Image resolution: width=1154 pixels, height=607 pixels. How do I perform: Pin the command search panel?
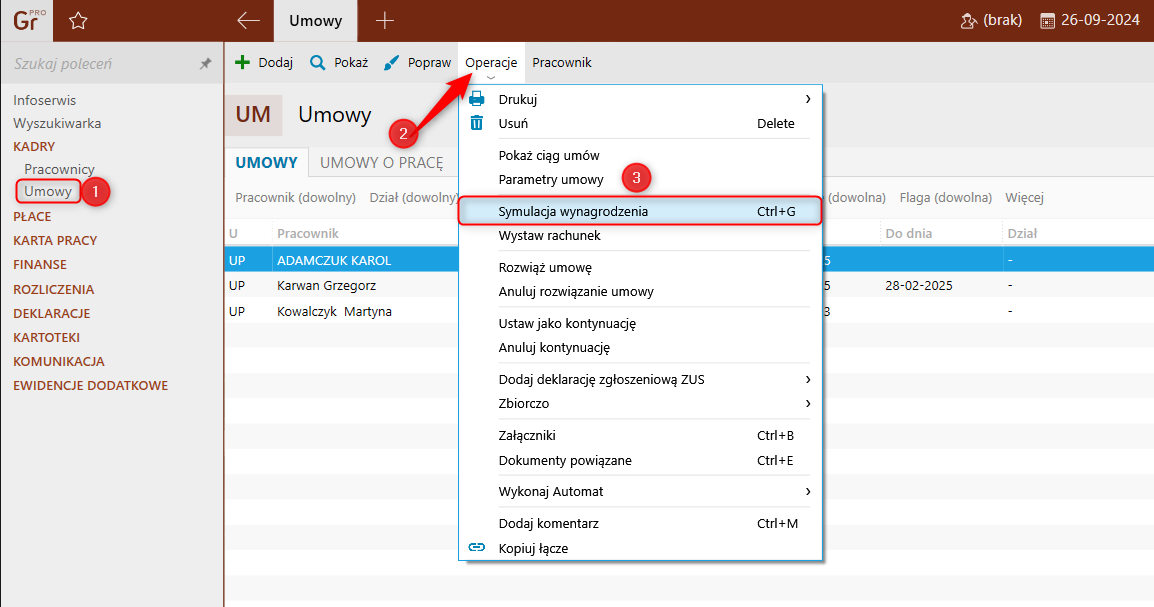(x=205, y=64)
